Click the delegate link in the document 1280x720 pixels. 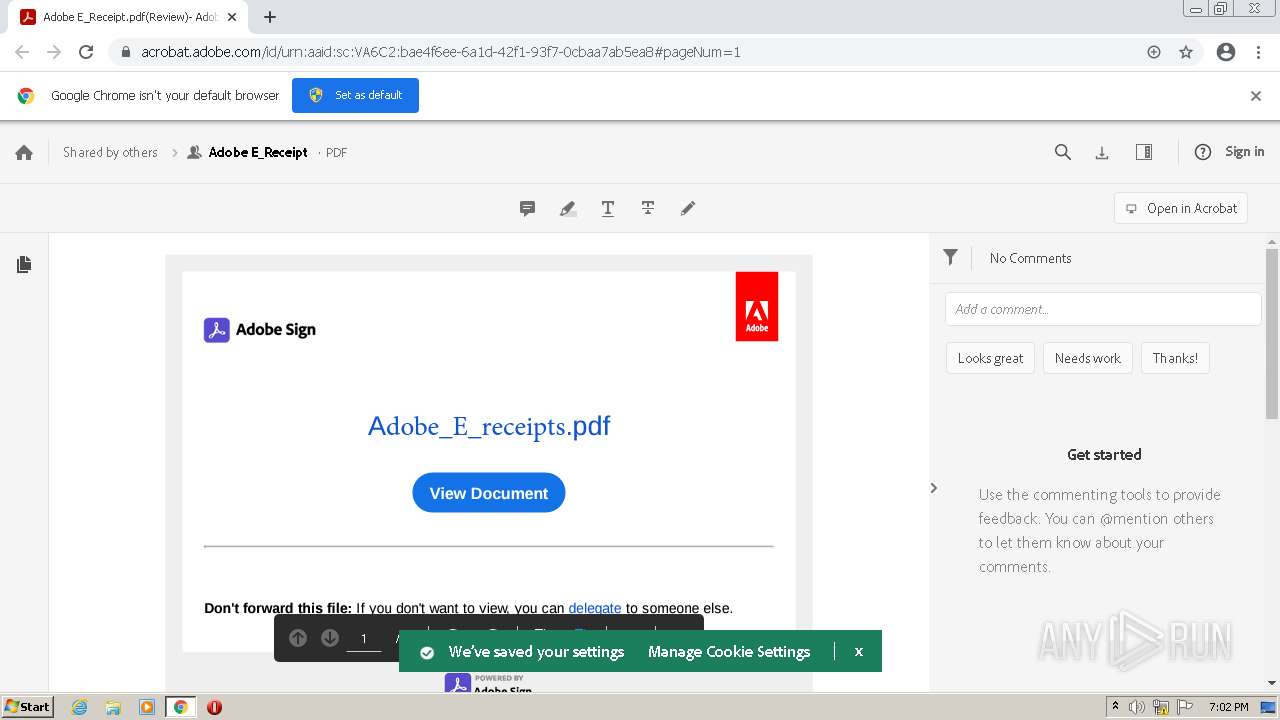point(595,608)
